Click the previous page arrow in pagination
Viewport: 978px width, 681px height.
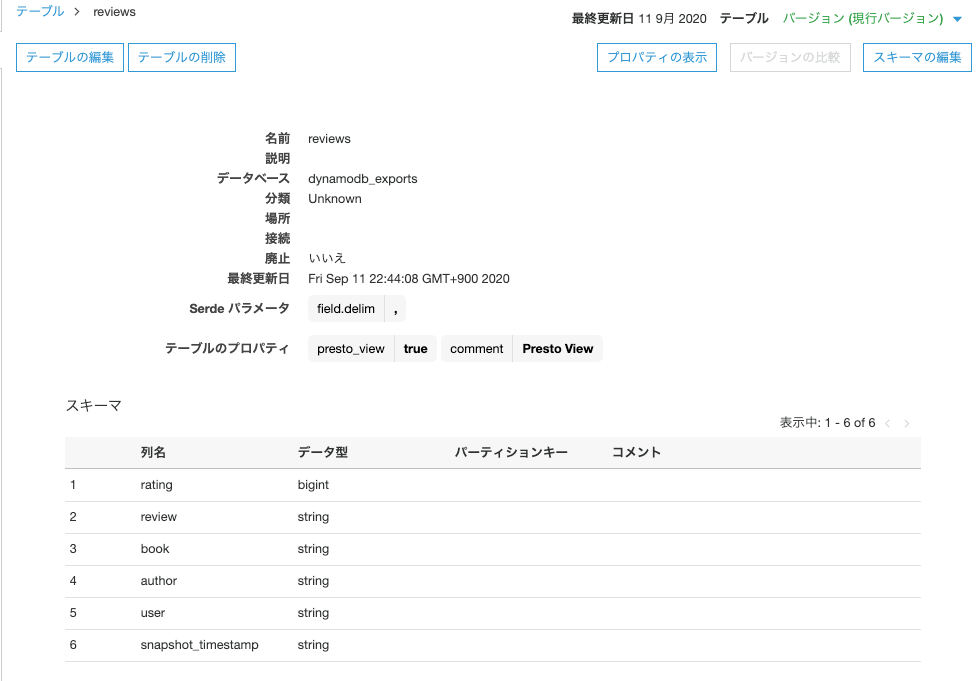(886, 423)
